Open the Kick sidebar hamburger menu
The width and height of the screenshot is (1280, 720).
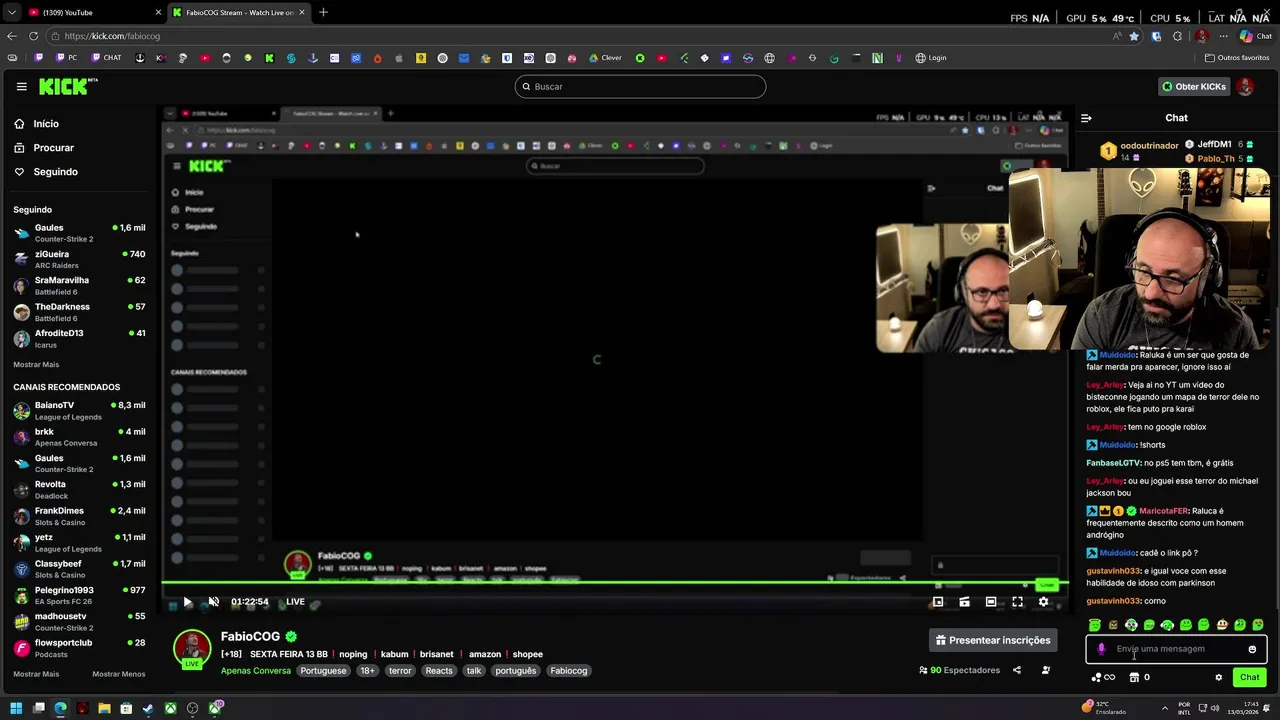21,87
